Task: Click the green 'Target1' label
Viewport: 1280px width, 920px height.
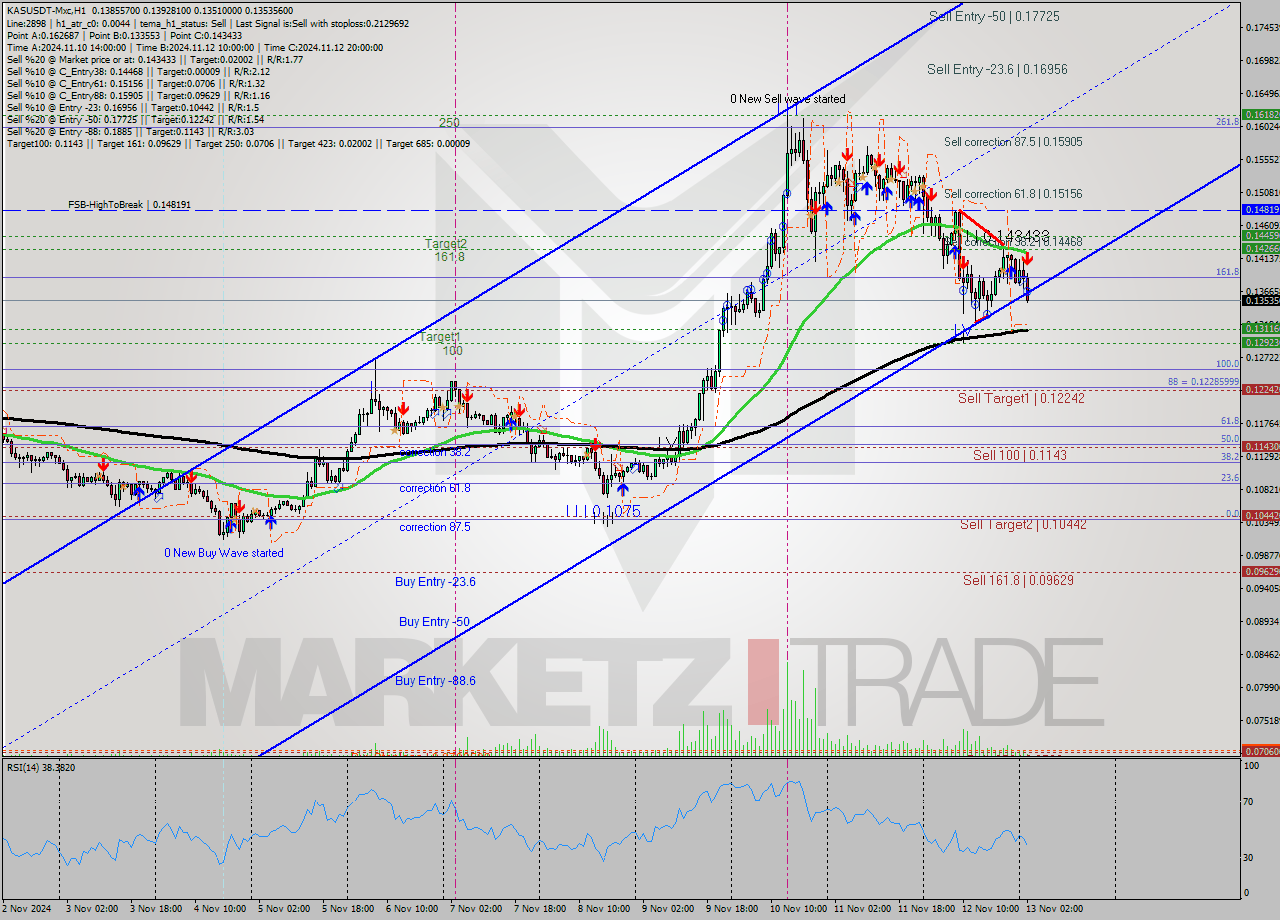Action: coord(439,338)
